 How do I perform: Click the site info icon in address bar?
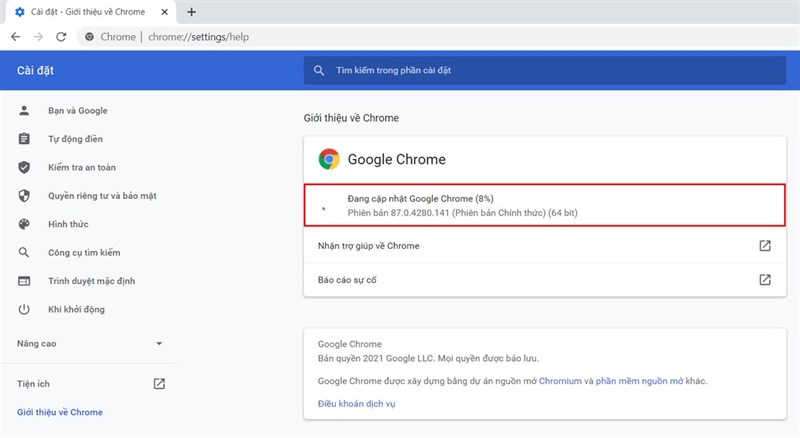click(x=89, y=37)
